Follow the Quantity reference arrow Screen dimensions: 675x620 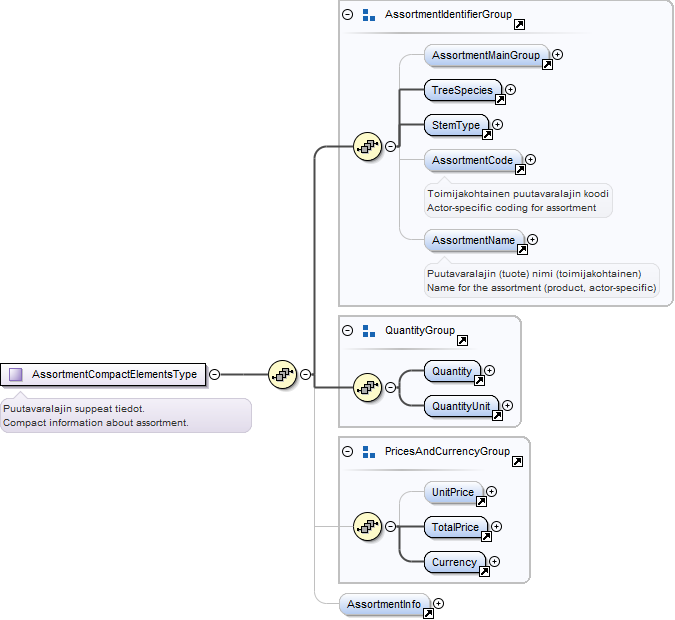pos(479,381)
